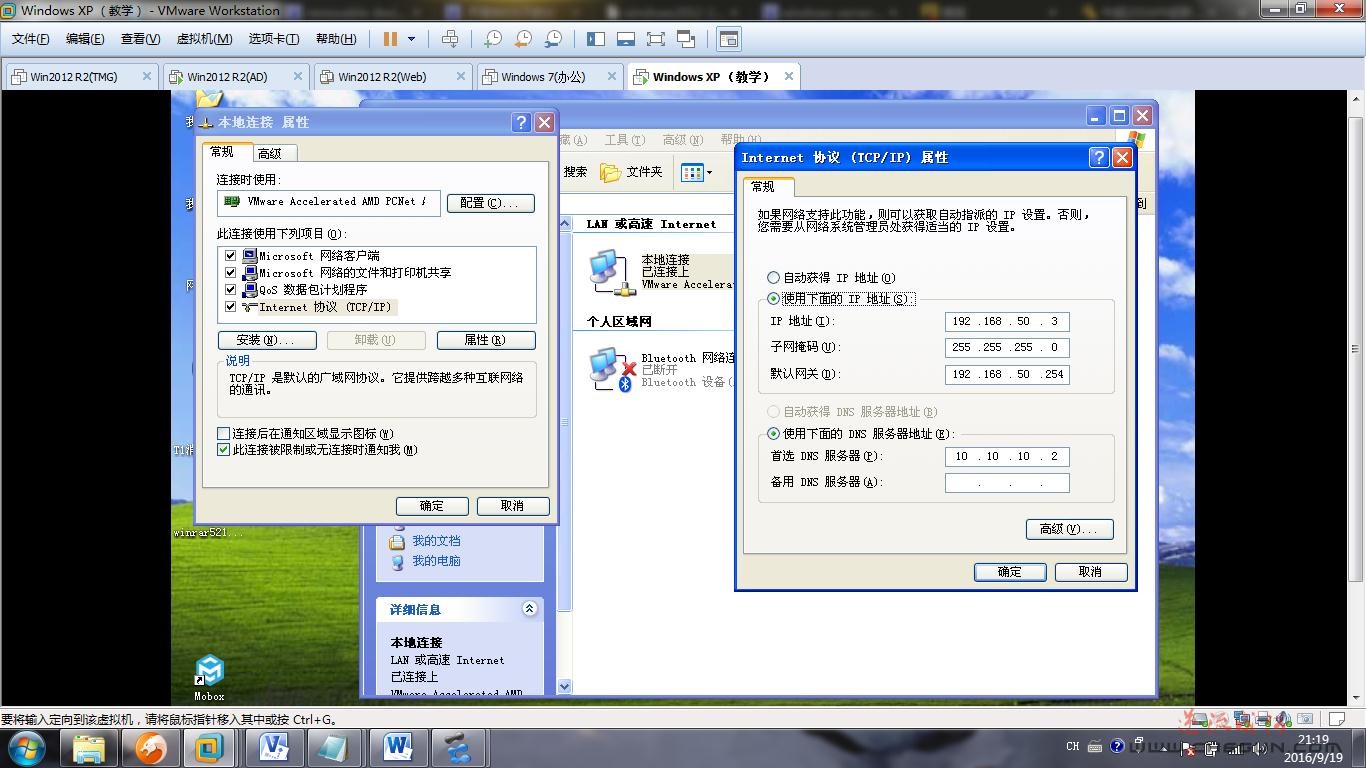Select the 高级 tab in 本地连接 属性
The image size is (1366, 768).
[x=270, y=153]
